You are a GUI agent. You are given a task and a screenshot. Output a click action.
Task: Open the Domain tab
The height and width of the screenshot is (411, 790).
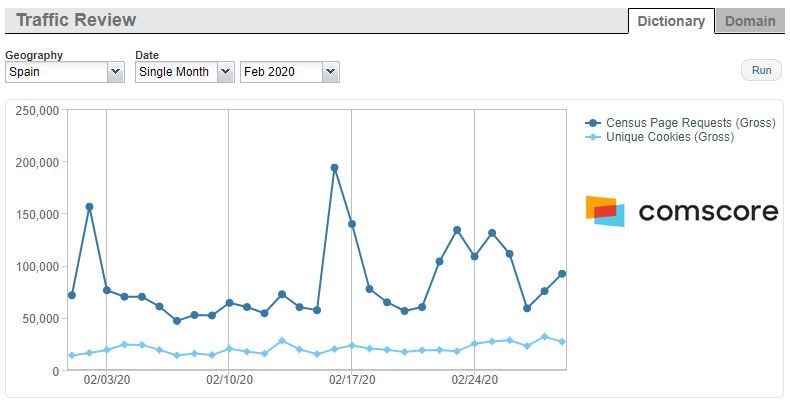[x=750, y=21]
